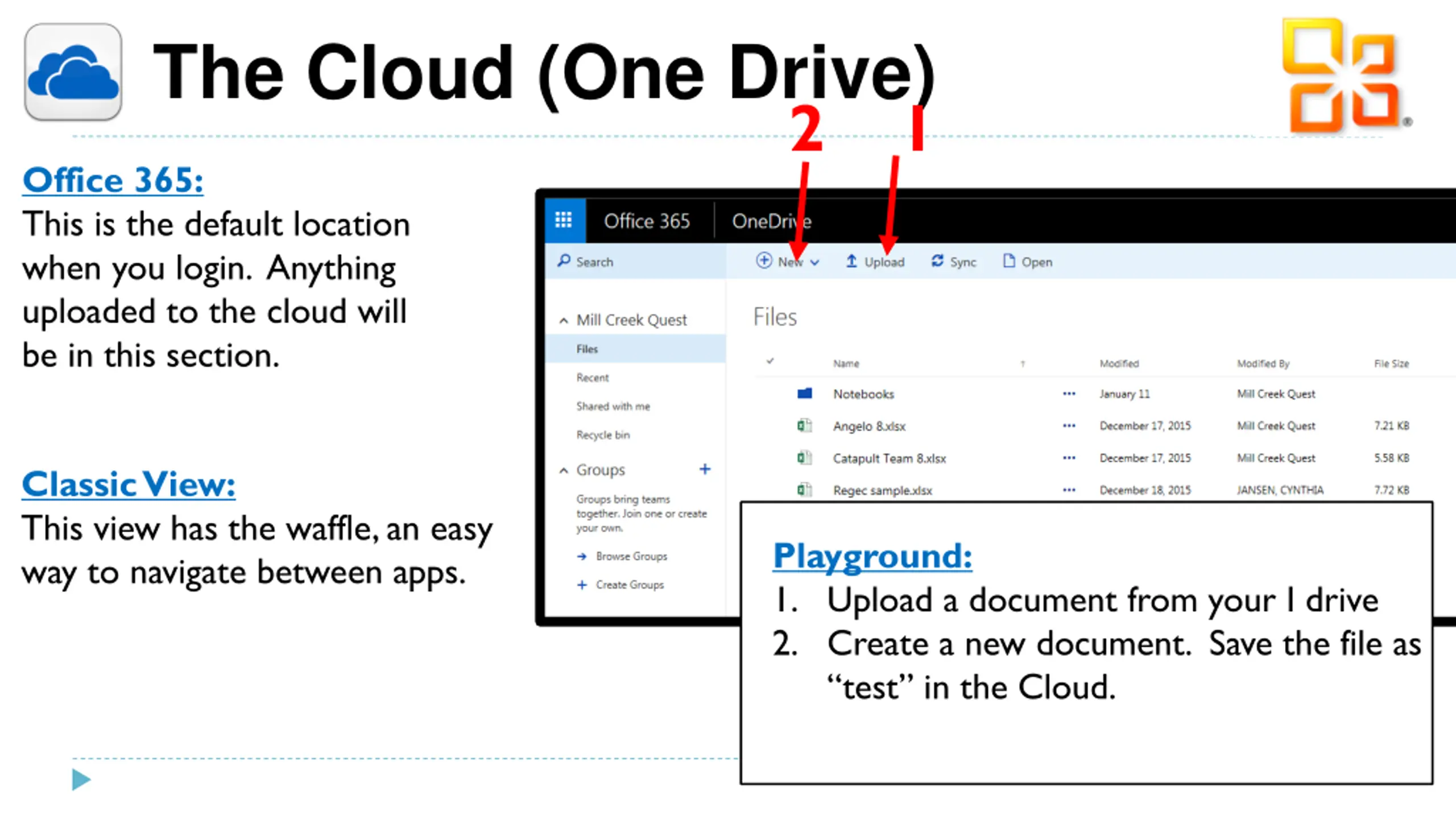
Task: Click the Create Groups link
Action: tap(630, 585)
